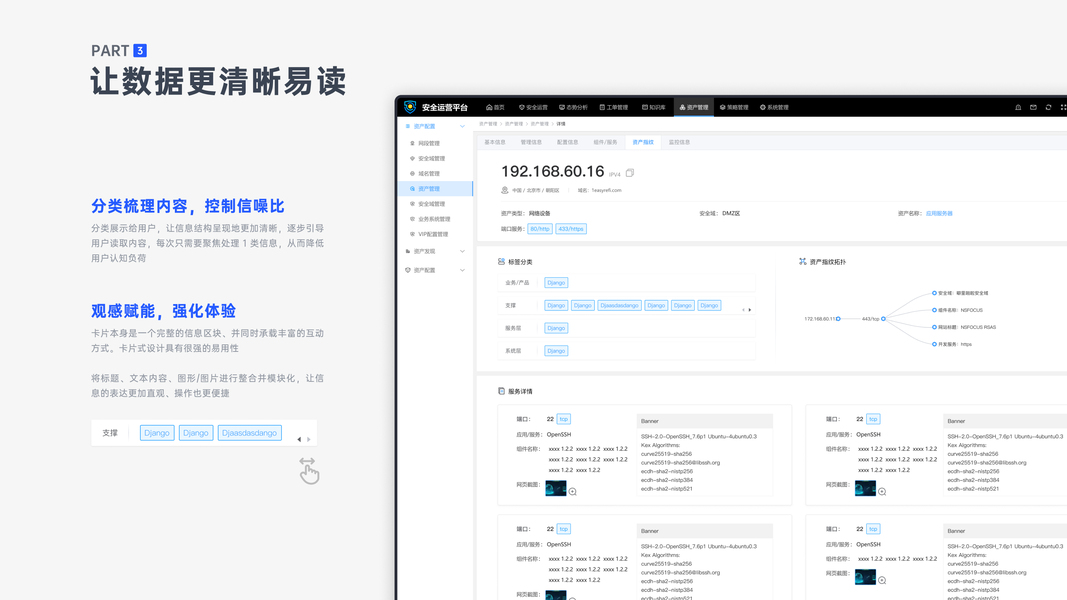This screenshot has height=600, width=1067.
Task: Click Djaasdasdango tag in the left example card
Action: coord(250,433)
